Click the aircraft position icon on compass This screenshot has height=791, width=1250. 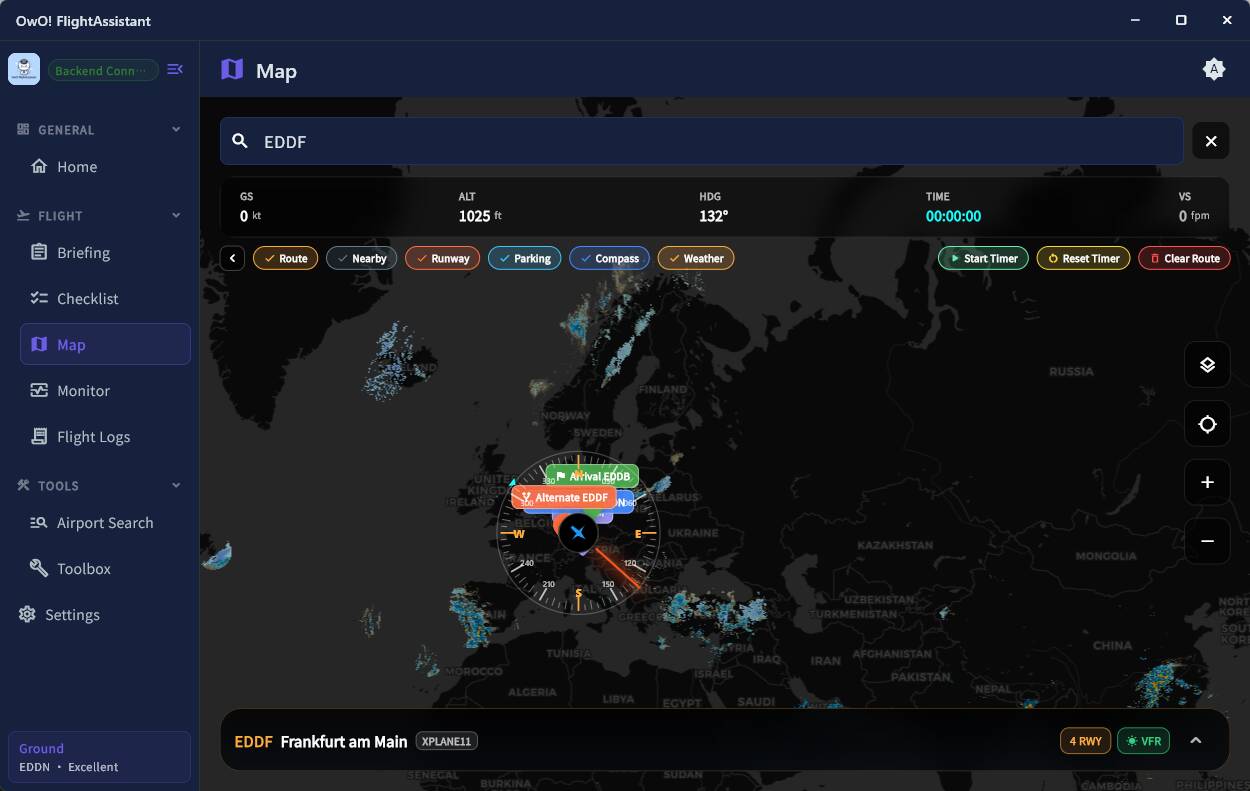coord(578,533)
